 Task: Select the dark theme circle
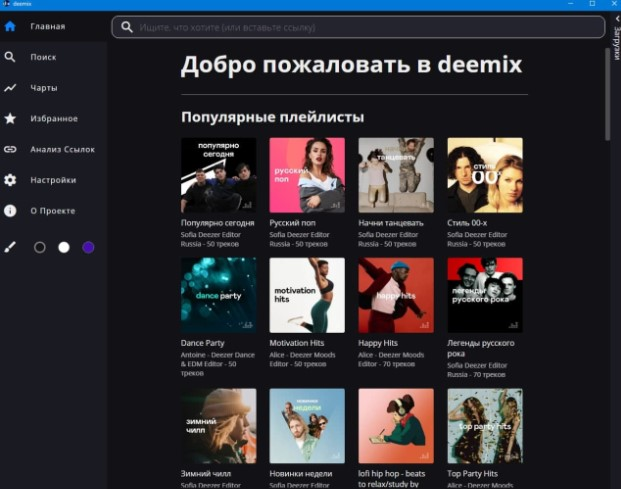[x=40, y=247]
